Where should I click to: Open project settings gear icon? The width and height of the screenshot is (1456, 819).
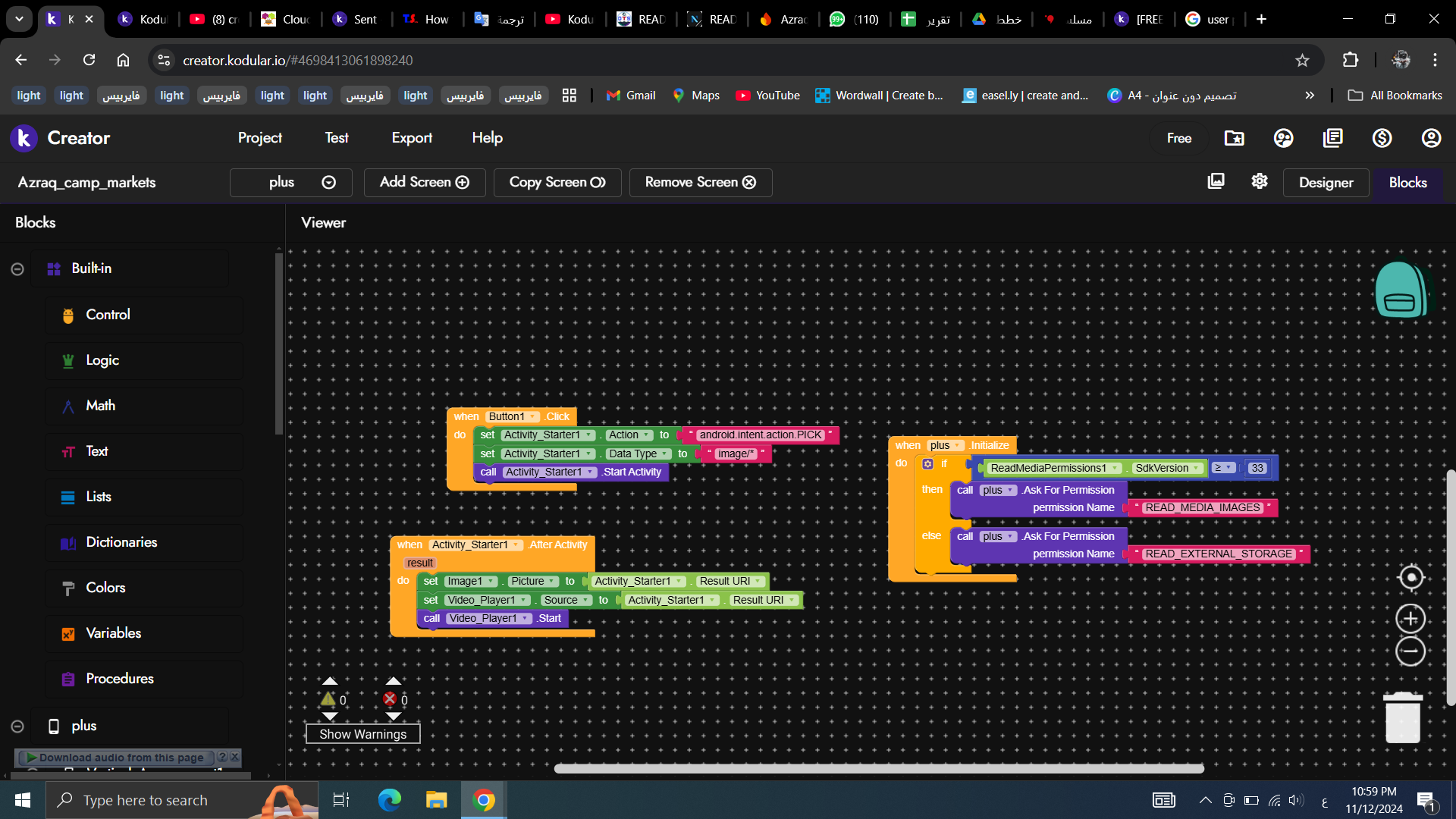coord(1260,181)
